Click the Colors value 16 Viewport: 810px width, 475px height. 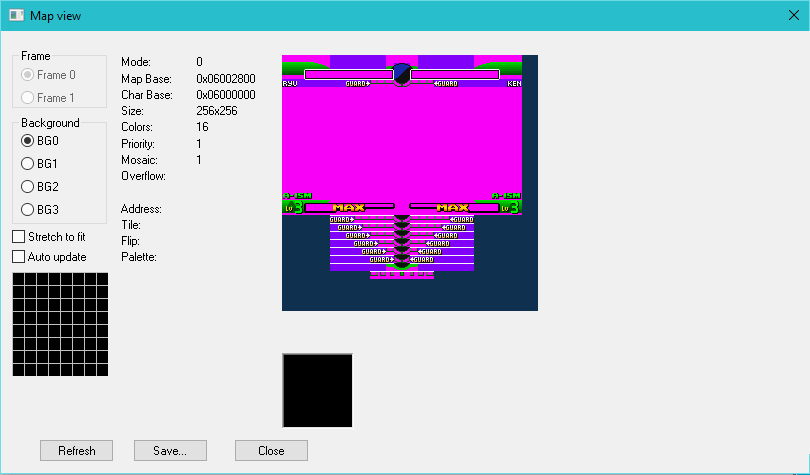click(202, 127)
